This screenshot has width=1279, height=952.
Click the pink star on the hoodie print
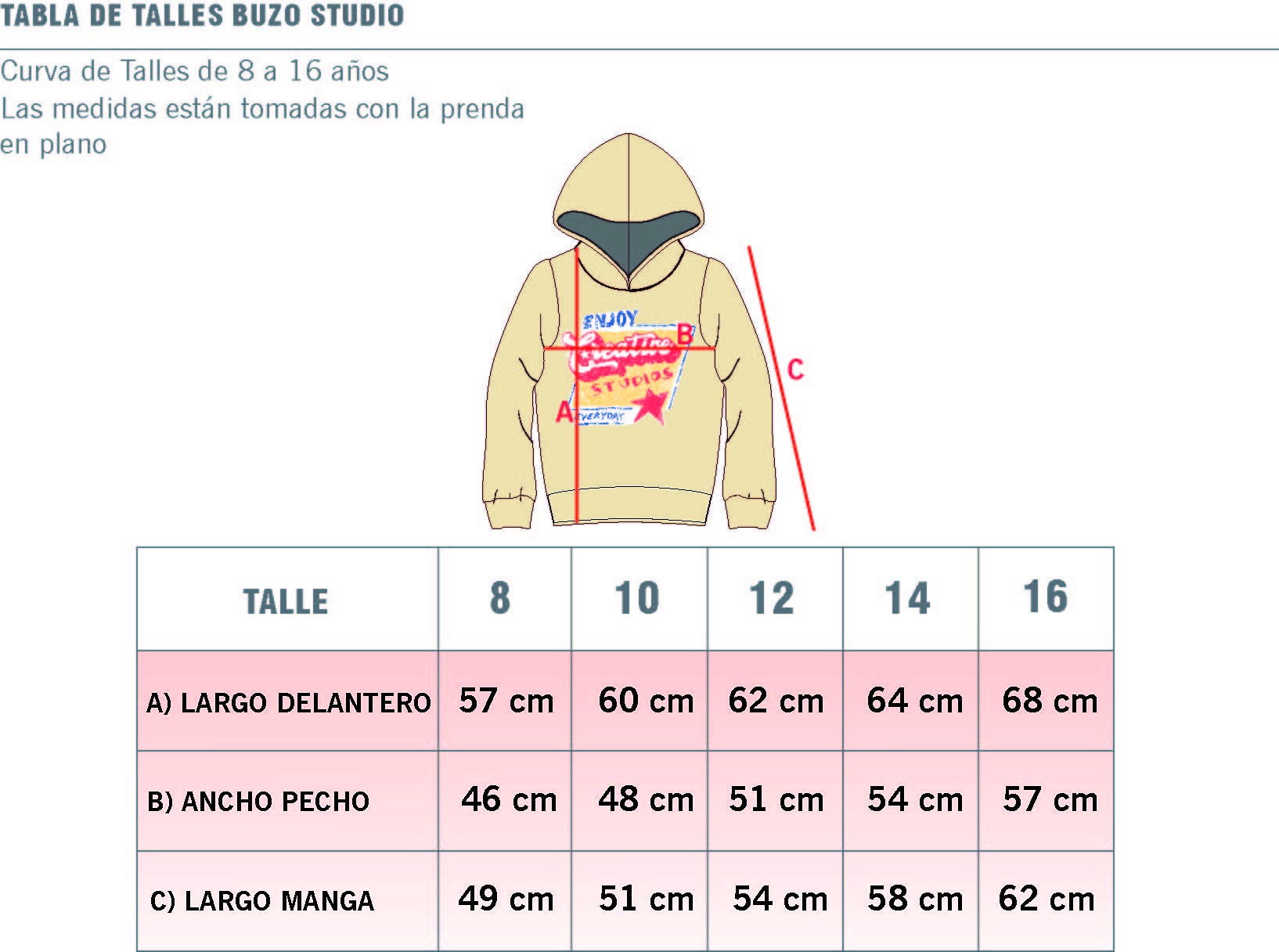[x=651, y=405]
